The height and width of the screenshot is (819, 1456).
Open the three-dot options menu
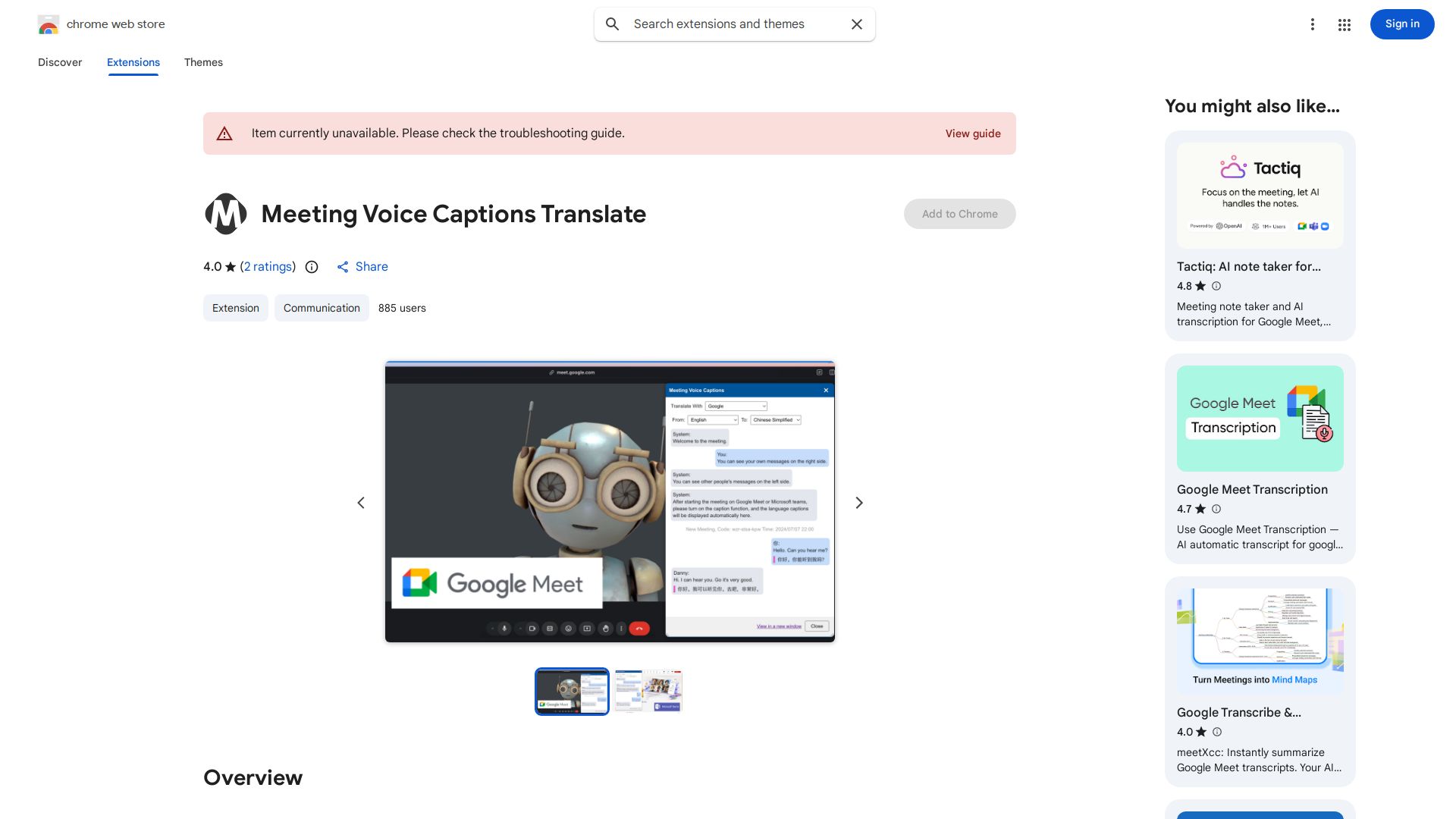[x=1313, y=24]
